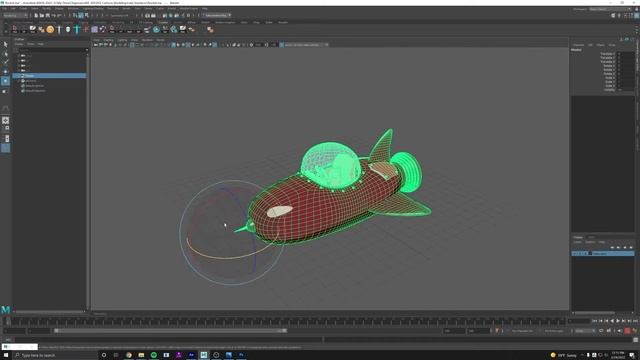Click the Outliner search field
Image resolution: width=640 pixels, height=360 pixels.
pos(51,50)
